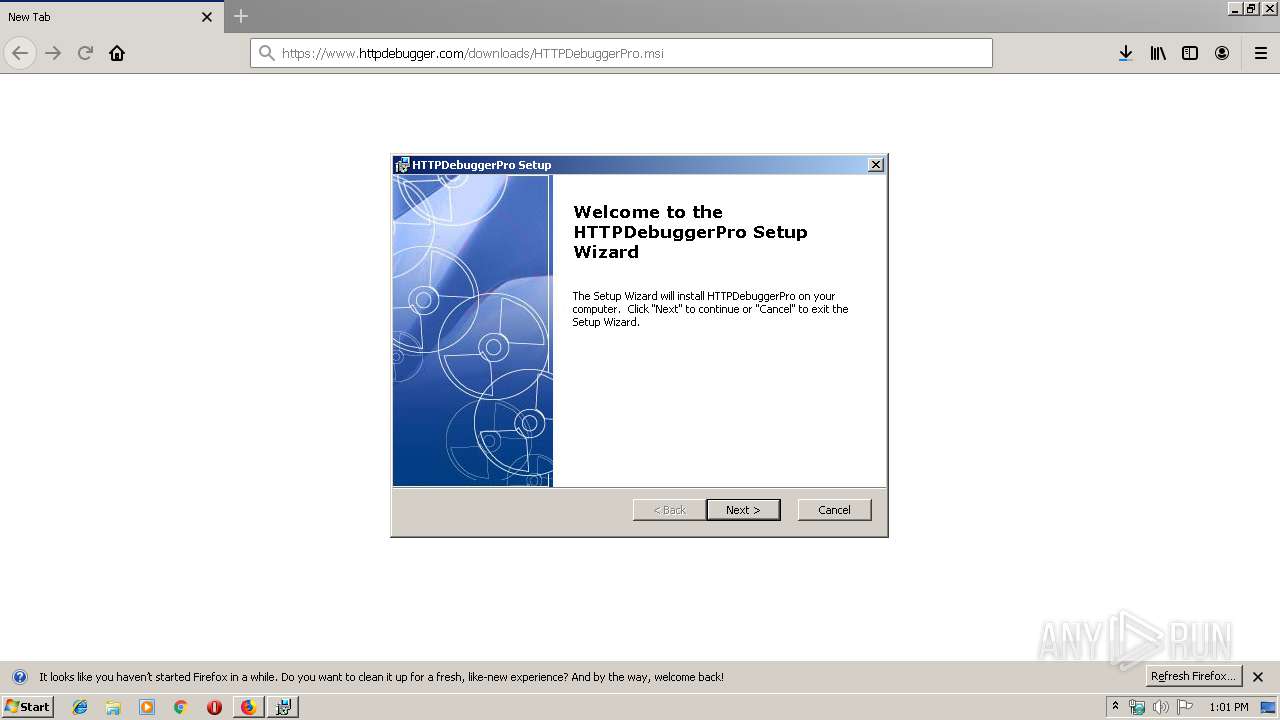Viewport: 1280px width, 720px height.
Task: Close the New Tab tab
Action: [x=207, y=17]
